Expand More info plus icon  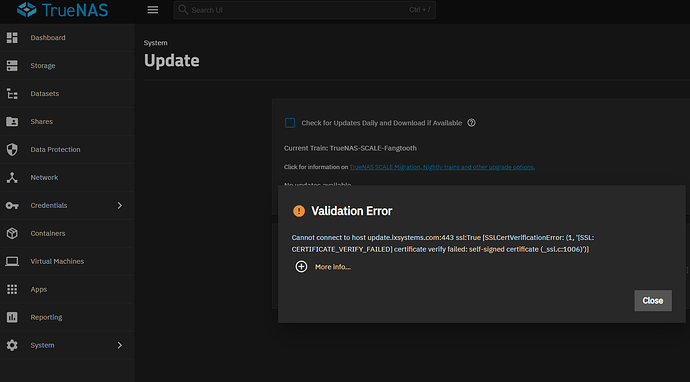click(x=301, y=267)
